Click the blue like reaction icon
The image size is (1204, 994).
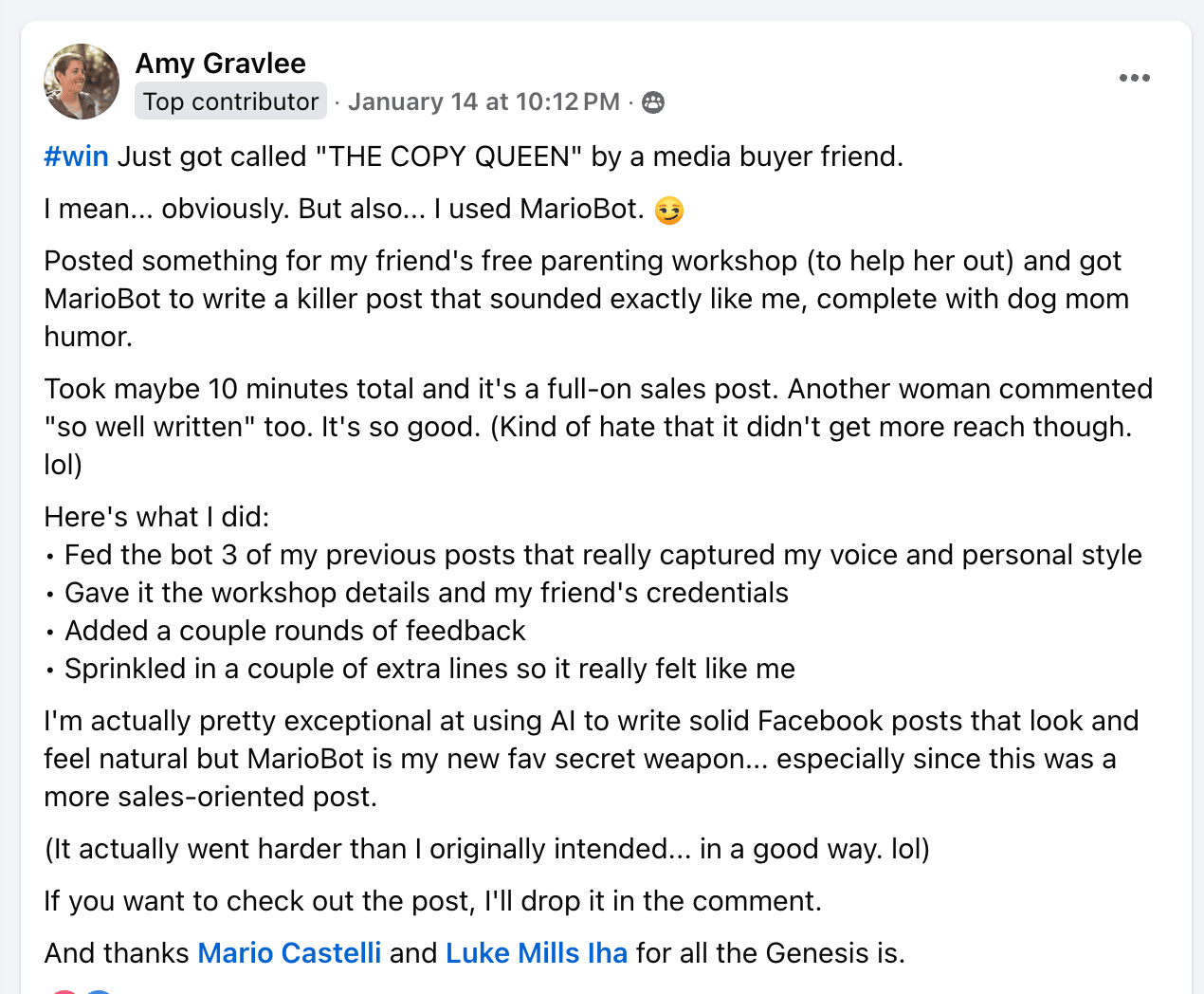99,991
